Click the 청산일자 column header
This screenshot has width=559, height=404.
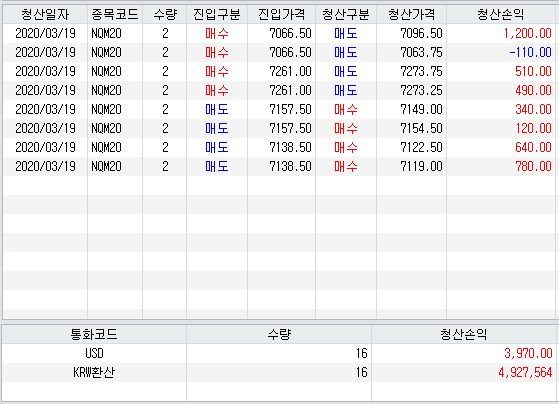45,15
